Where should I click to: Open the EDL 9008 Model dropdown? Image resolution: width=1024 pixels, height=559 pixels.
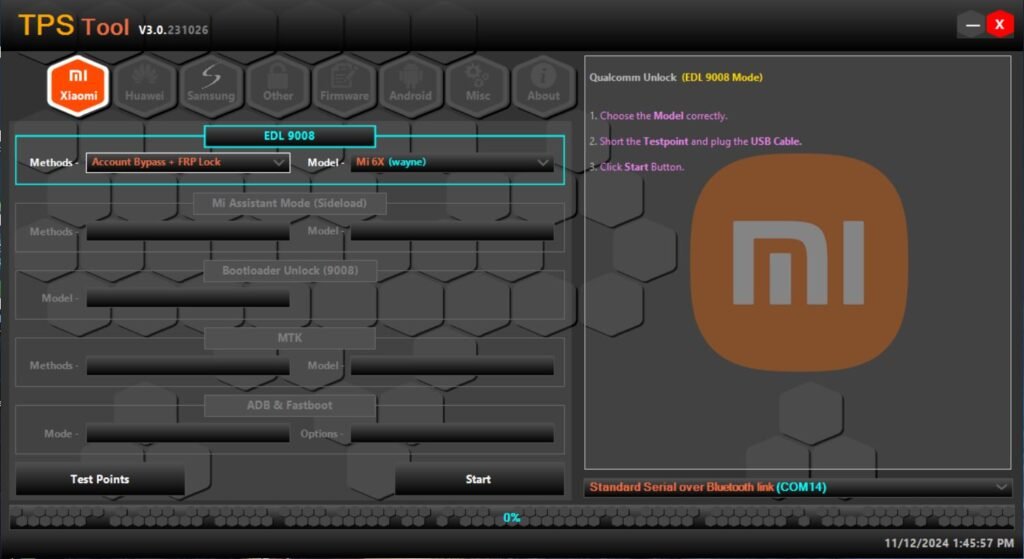coord(452,162)
